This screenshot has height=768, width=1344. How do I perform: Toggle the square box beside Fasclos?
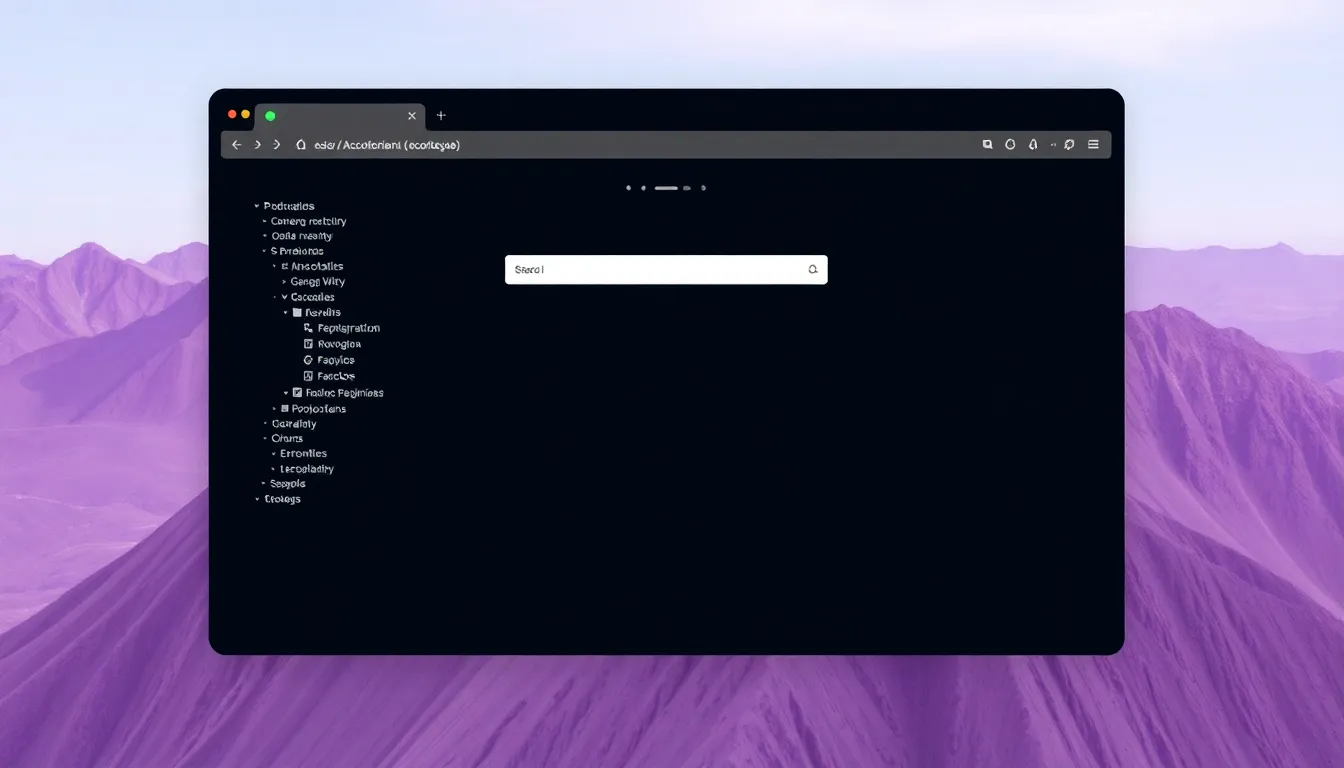tap(308, 376)
